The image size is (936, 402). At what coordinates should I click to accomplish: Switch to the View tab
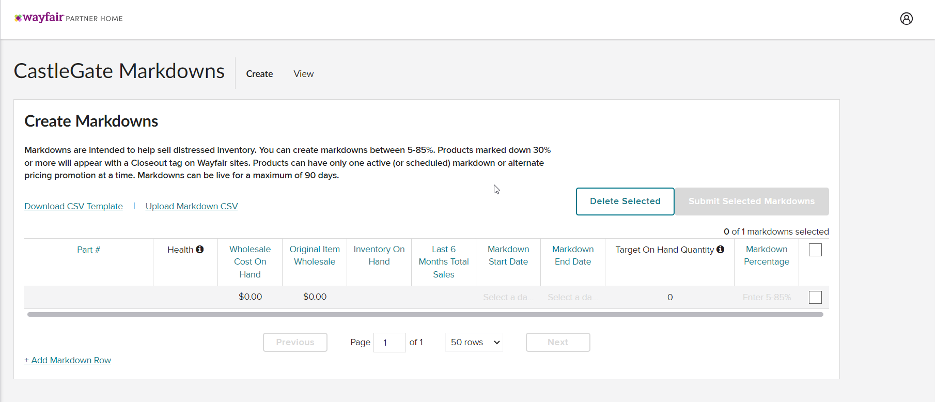tap(303, 74)
